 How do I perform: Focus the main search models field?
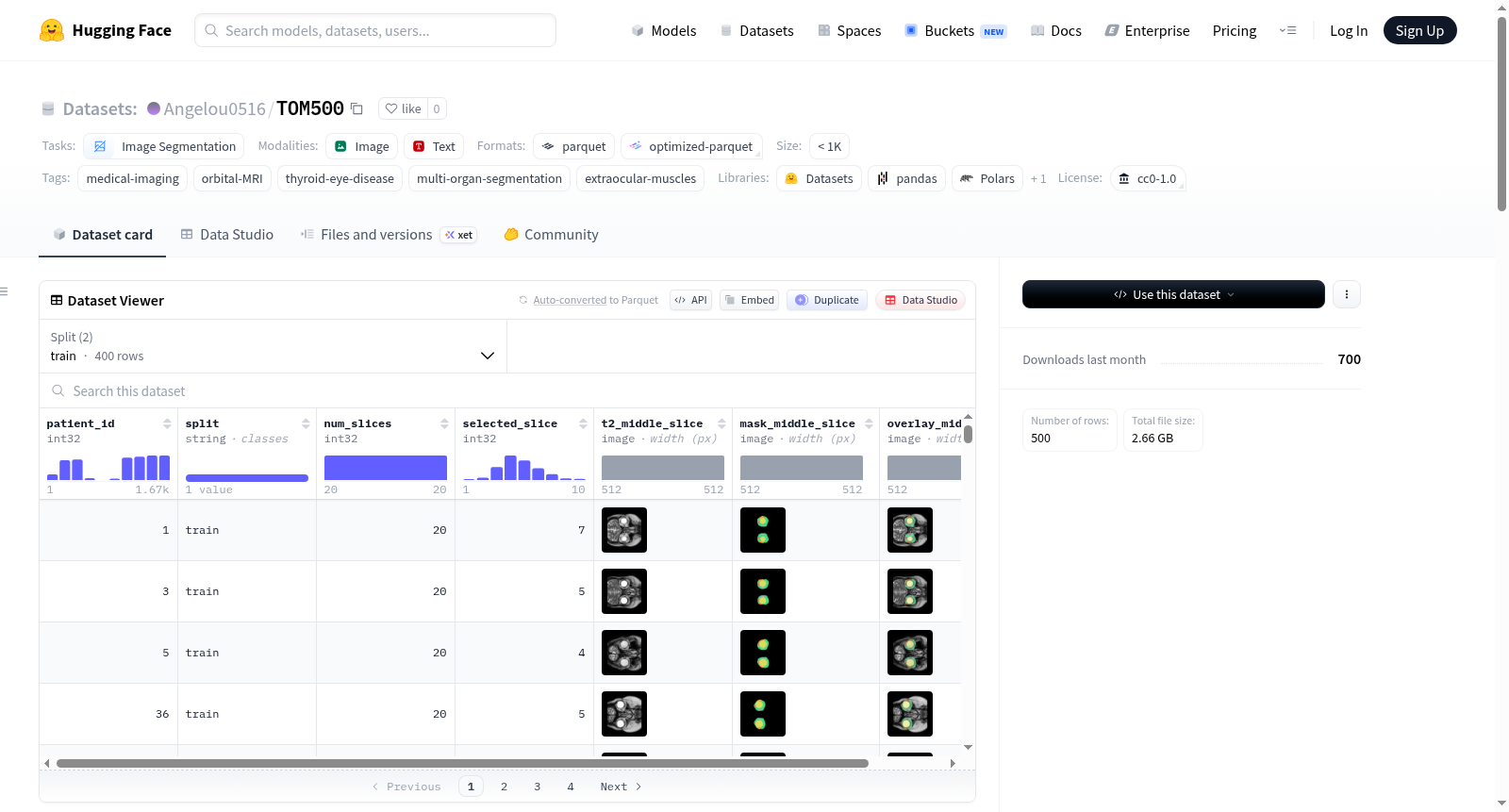pos(375,30)
